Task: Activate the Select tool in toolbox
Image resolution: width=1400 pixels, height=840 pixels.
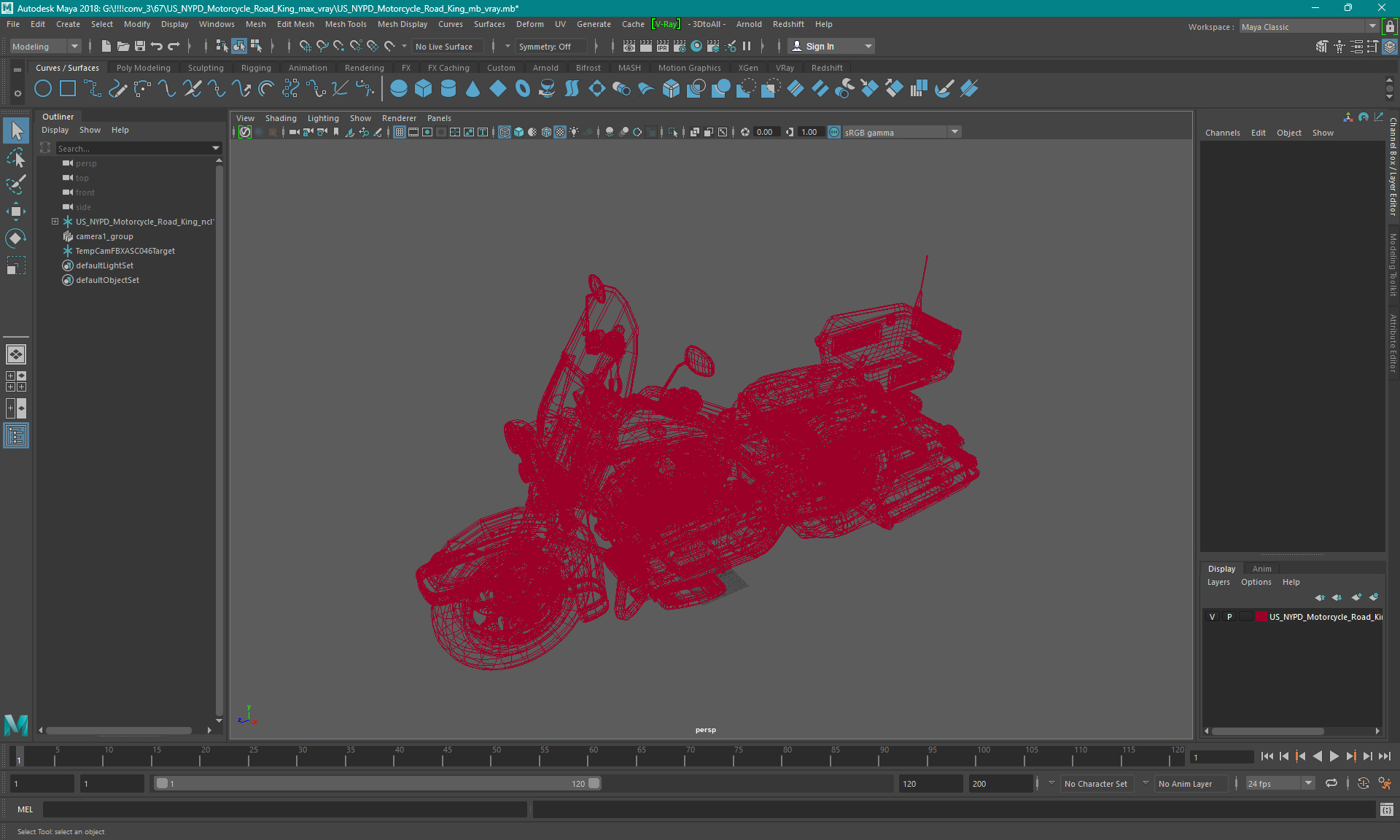Action: click(16, 131)
